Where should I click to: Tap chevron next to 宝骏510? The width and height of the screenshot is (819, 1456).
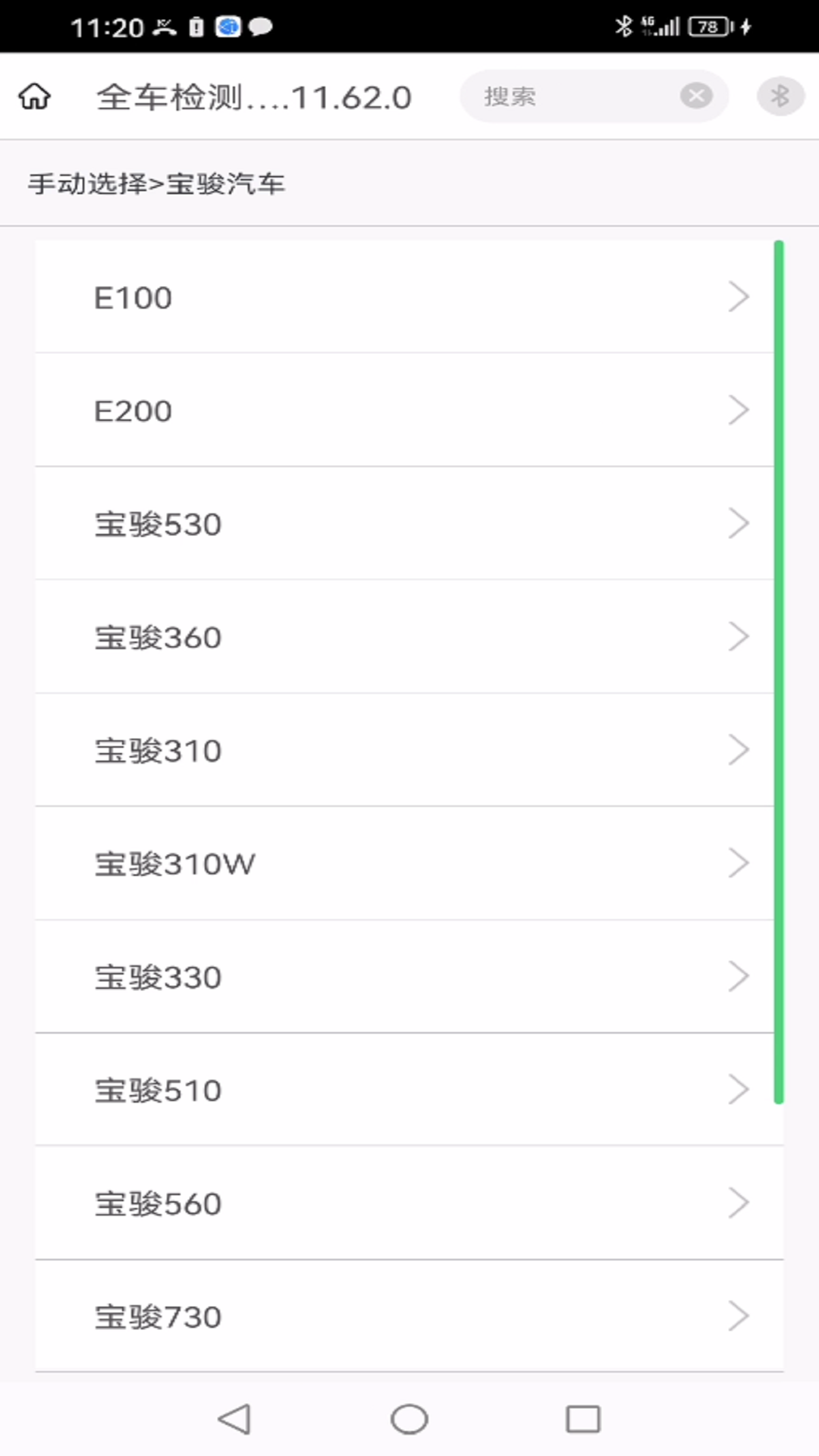[739, 1090]
